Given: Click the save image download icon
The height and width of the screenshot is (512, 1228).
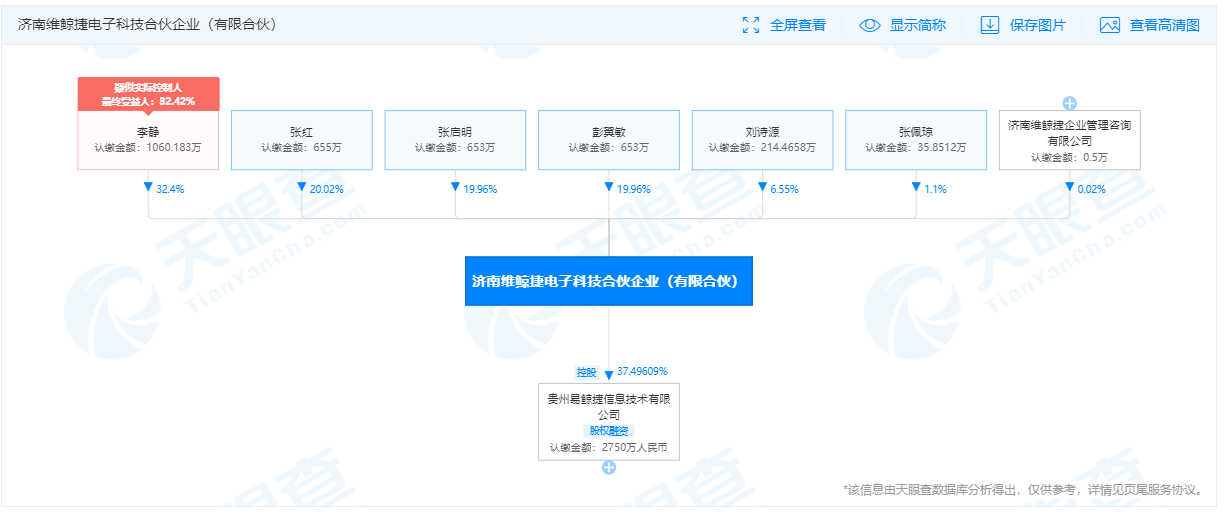Looking at the screenshot, I should point(990,25).
